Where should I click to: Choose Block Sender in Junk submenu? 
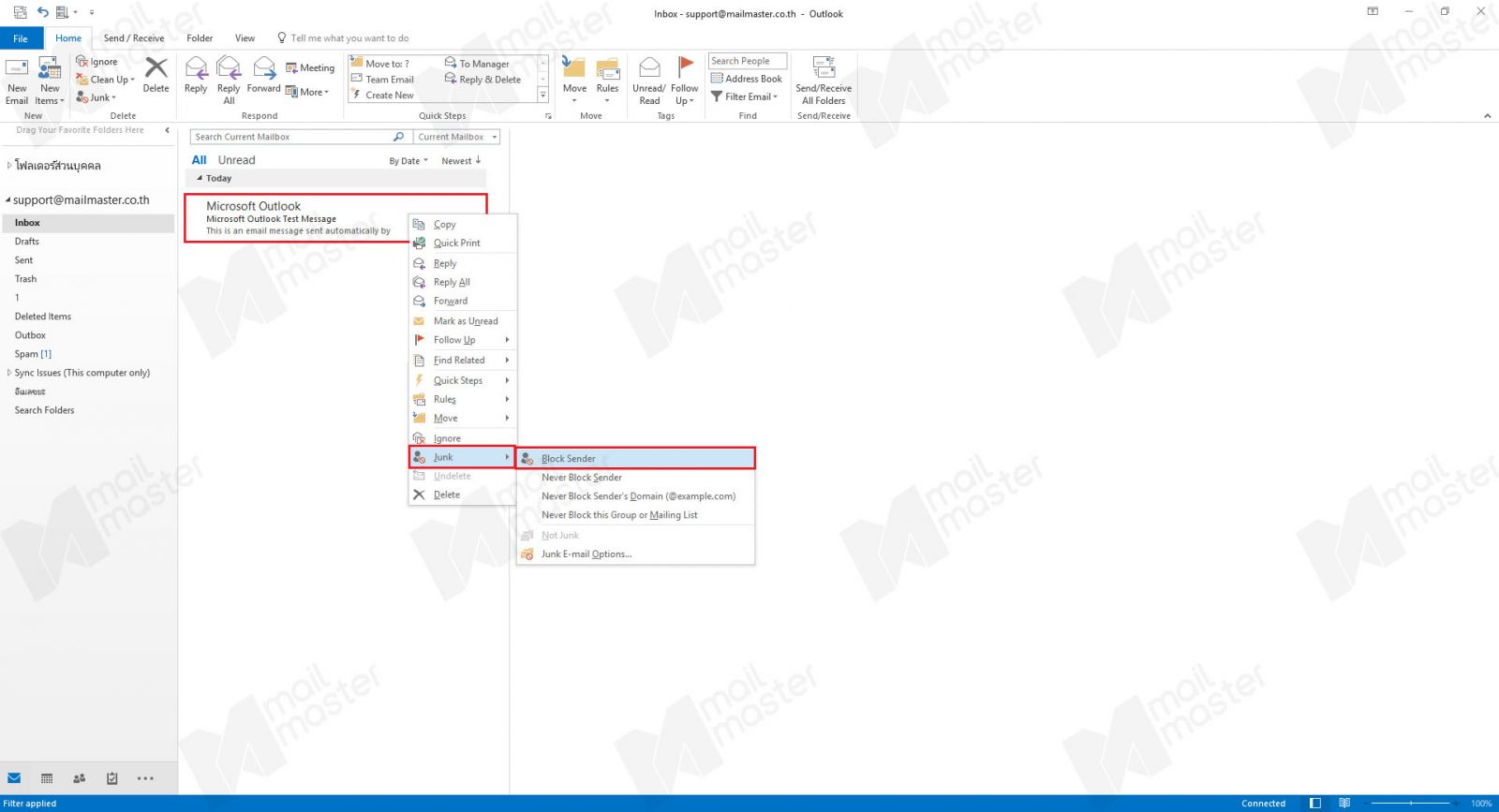pyautogui.click(x=635, y=459)
